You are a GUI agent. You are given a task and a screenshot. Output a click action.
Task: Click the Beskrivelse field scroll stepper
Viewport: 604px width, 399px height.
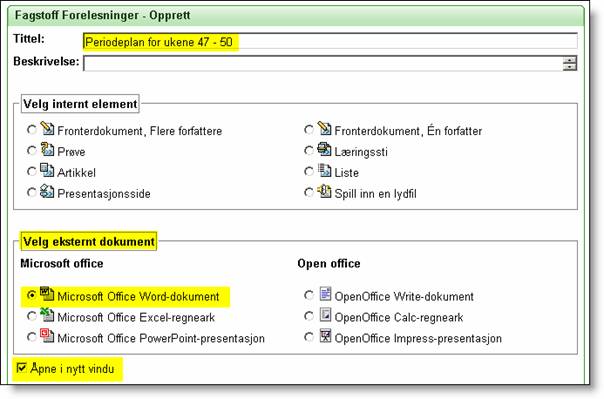click(x=570, y=64)
